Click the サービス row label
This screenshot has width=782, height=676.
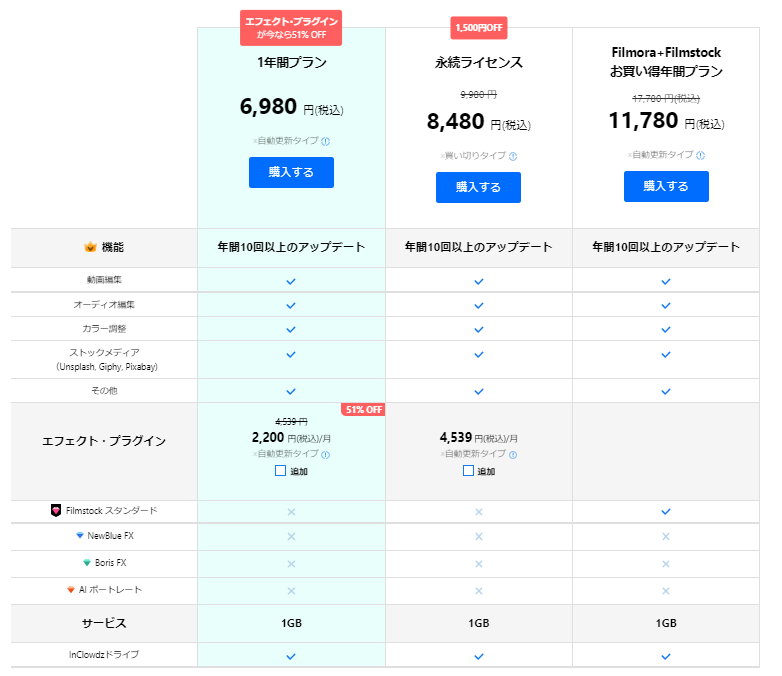coord(104,623)
